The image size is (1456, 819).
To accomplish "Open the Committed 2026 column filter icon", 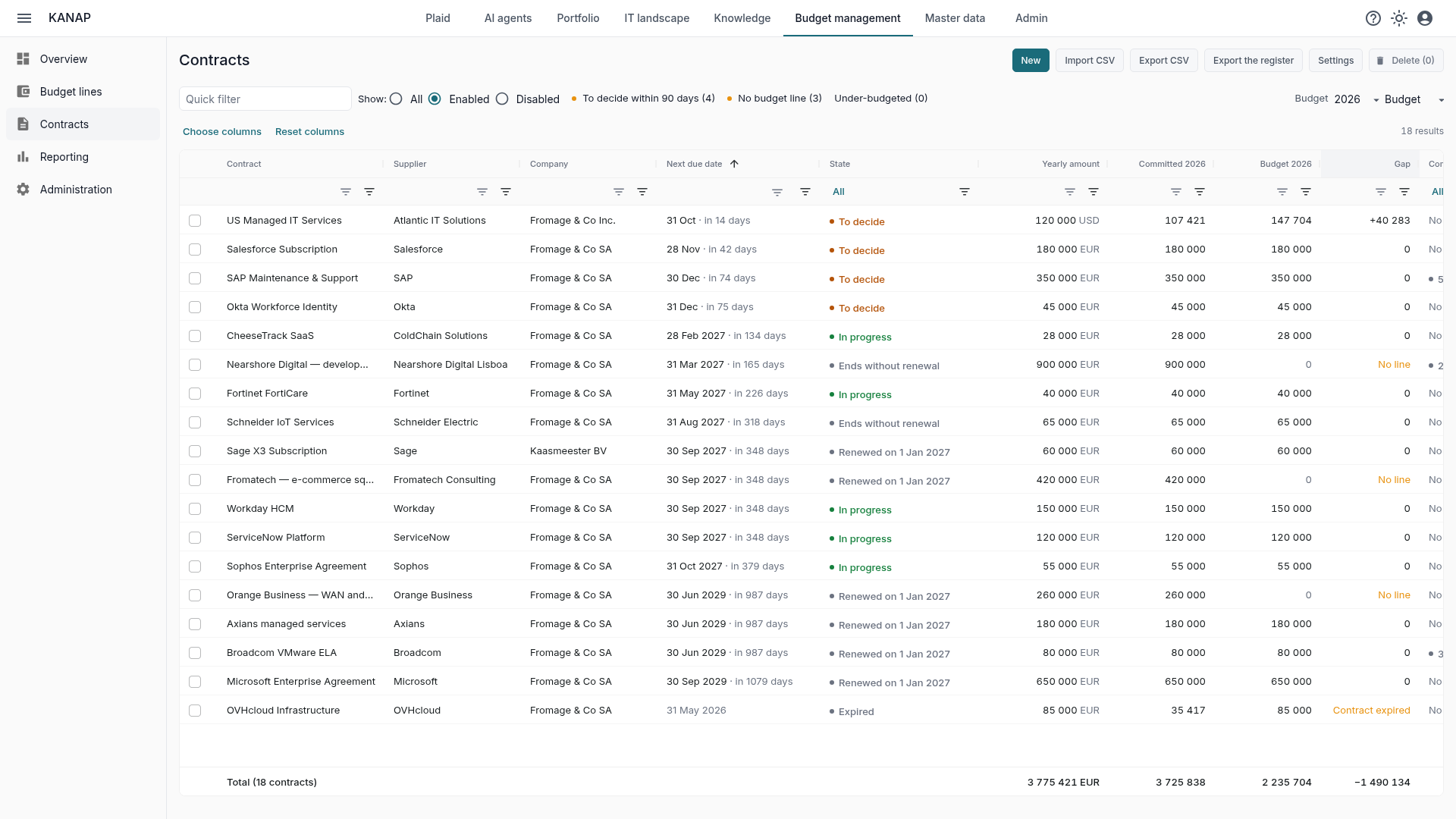I will 1200,192.
